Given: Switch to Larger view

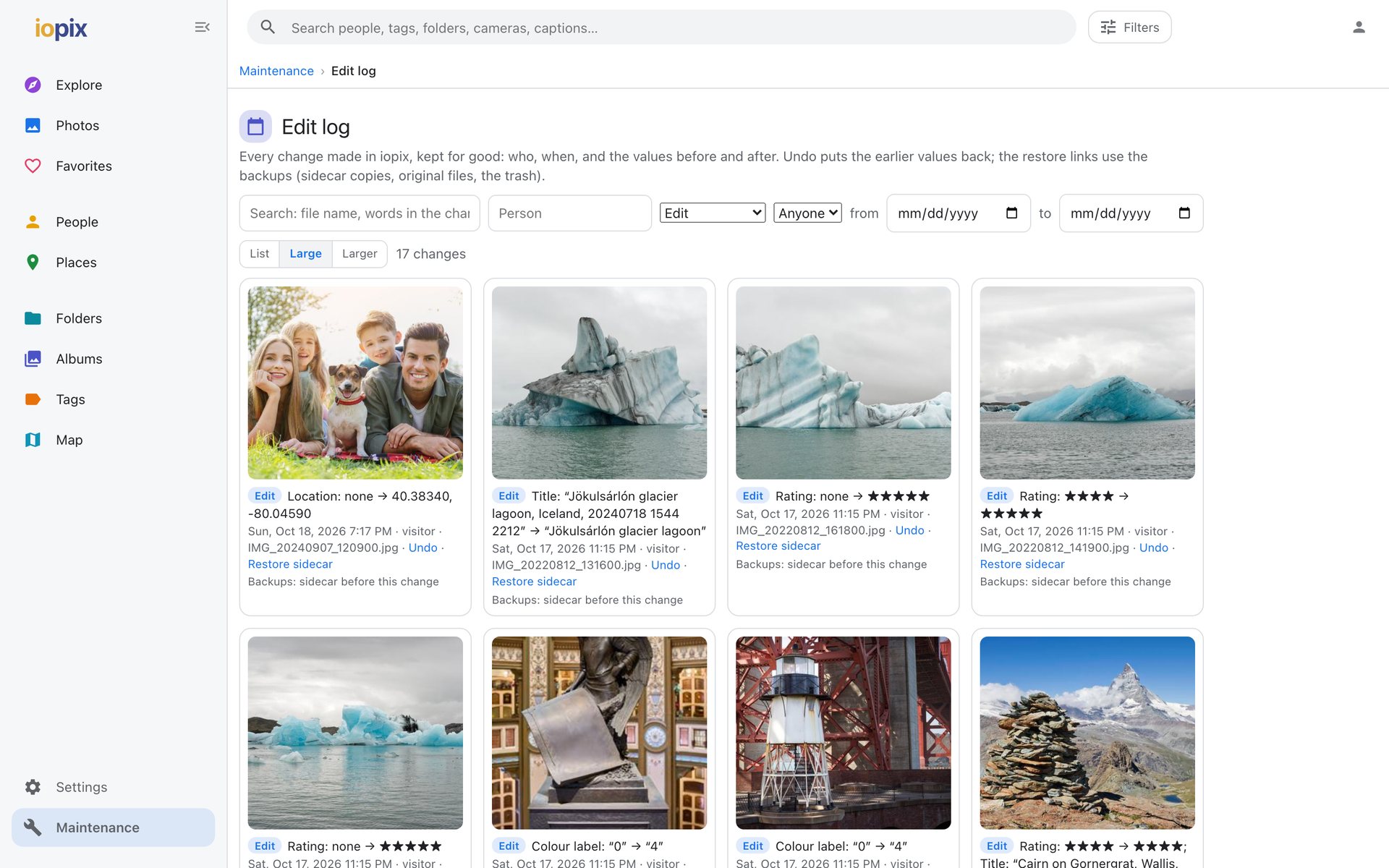Looking at the screenshot, I should [x=360, y=254].
